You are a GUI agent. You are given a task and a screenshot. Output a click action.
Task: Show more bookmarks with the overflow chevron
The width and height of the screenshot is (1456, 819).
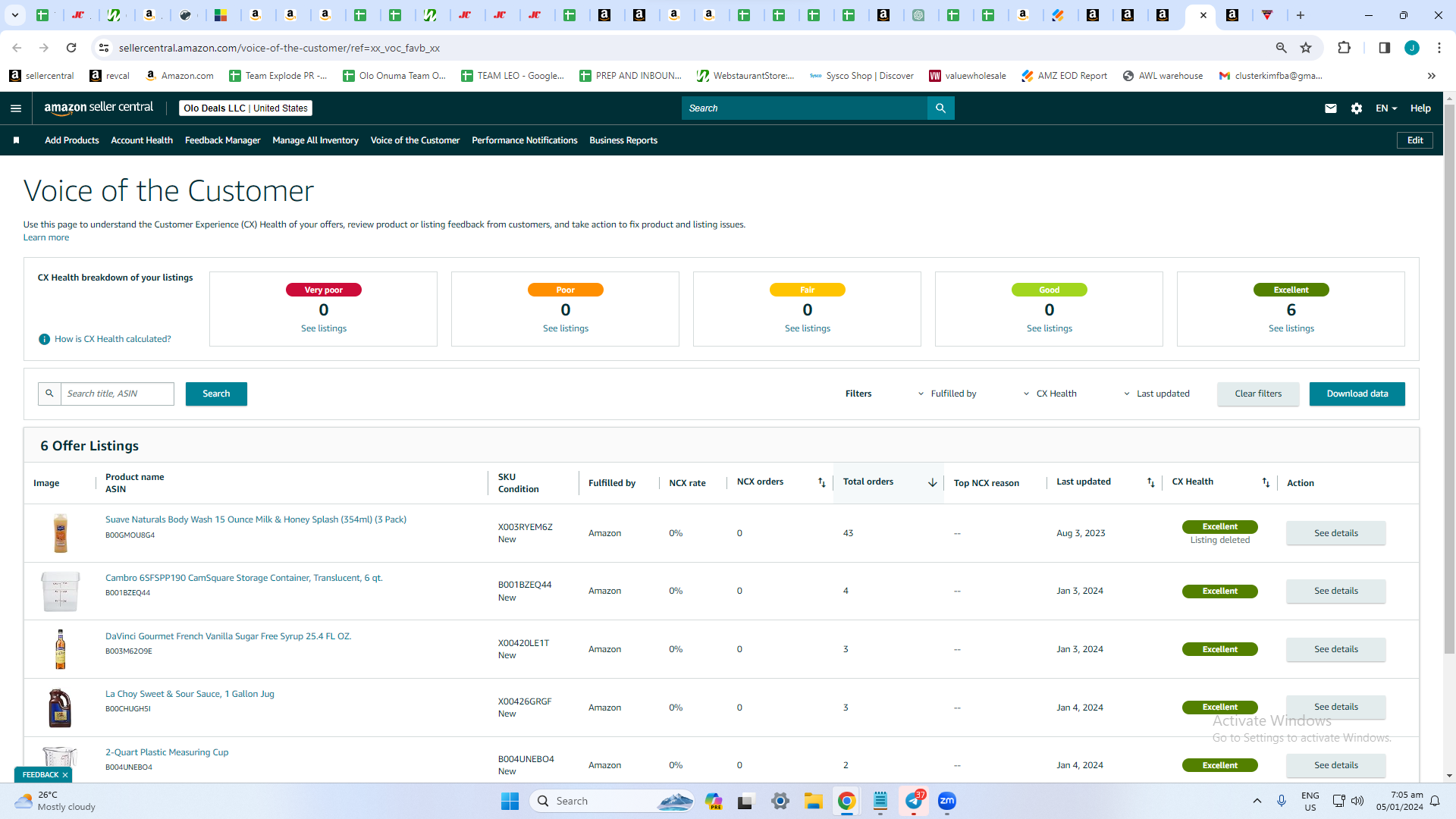pos(1432,76)
